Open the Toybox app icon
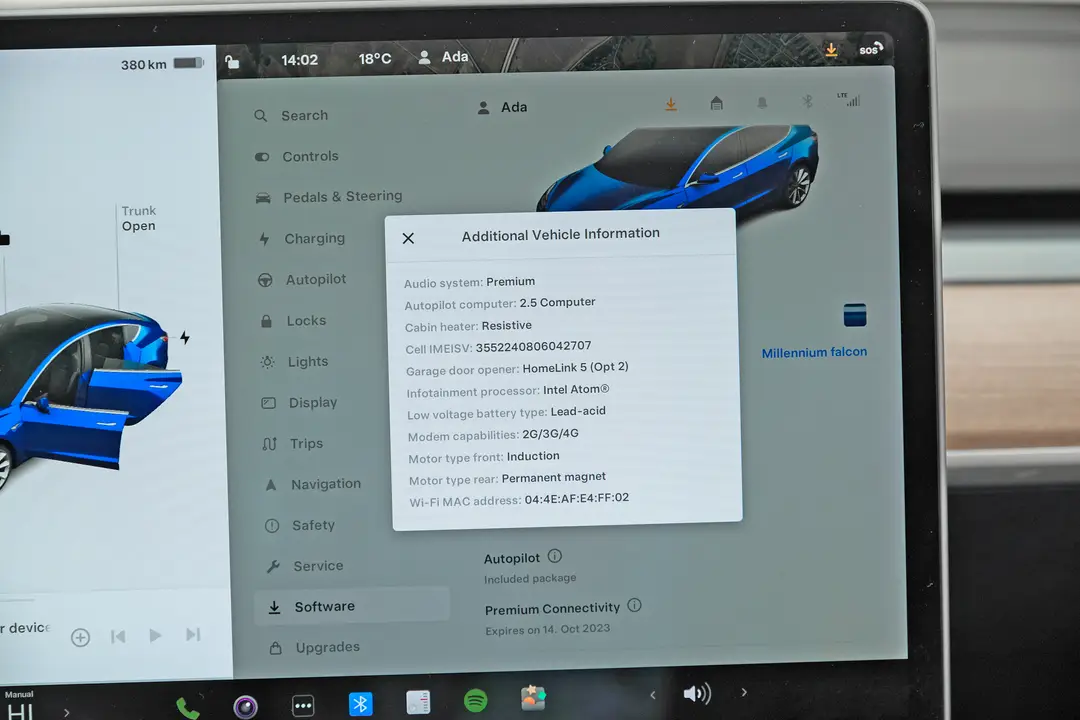The height and width of the screenshot is (720, 1080). [x=532, y=698]
